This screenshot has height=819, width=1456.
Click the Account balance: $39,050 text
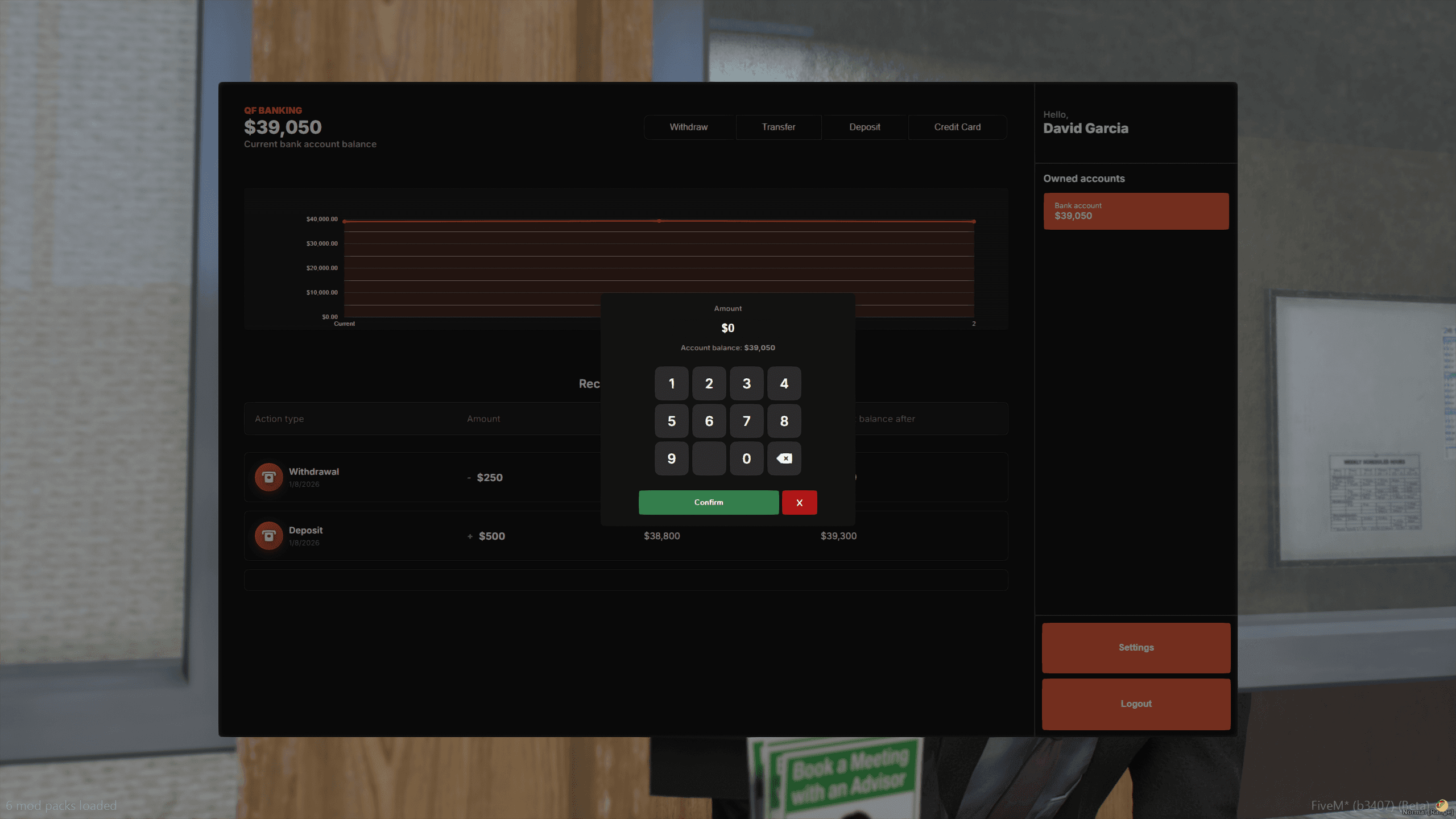coord(727,348)
